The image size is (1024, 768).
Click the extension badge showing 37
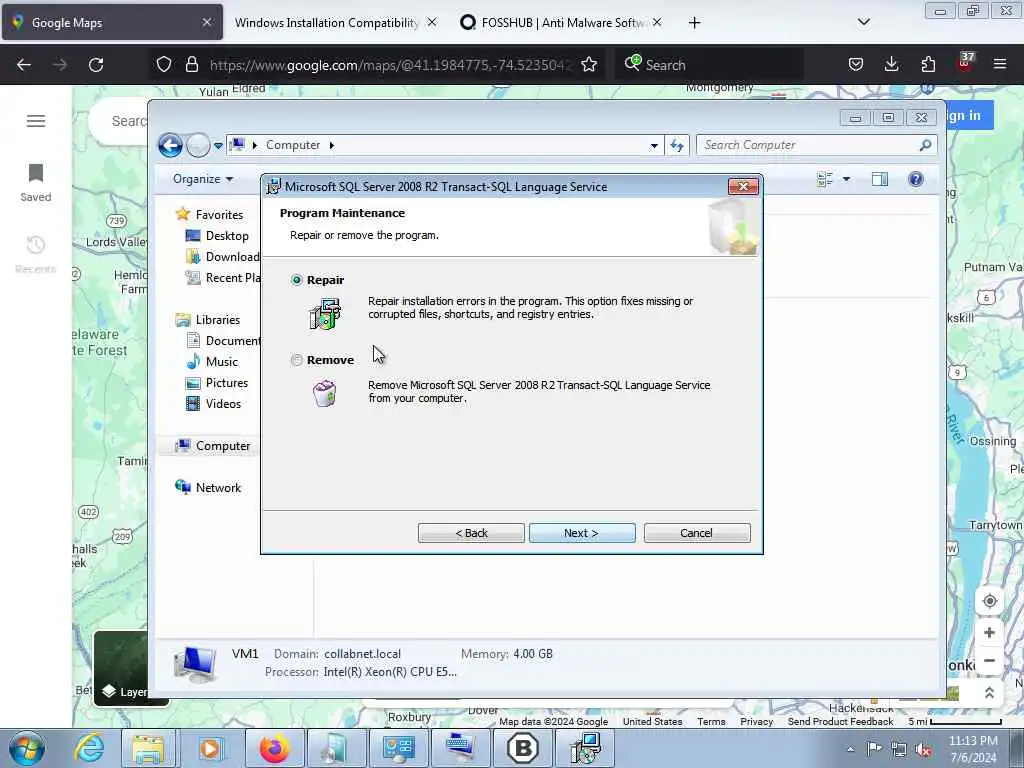point(965,63)
